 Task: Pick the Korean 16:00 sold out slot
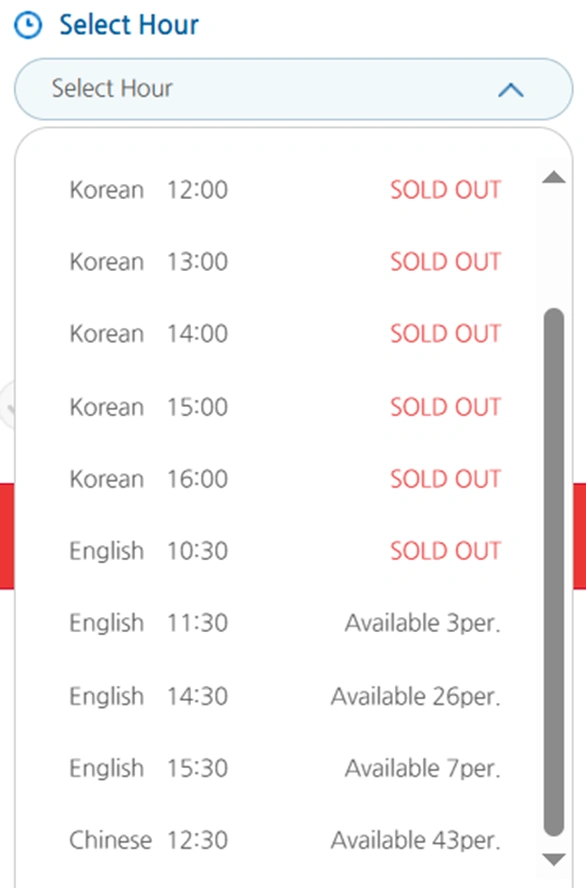click(x=285, y=479)
